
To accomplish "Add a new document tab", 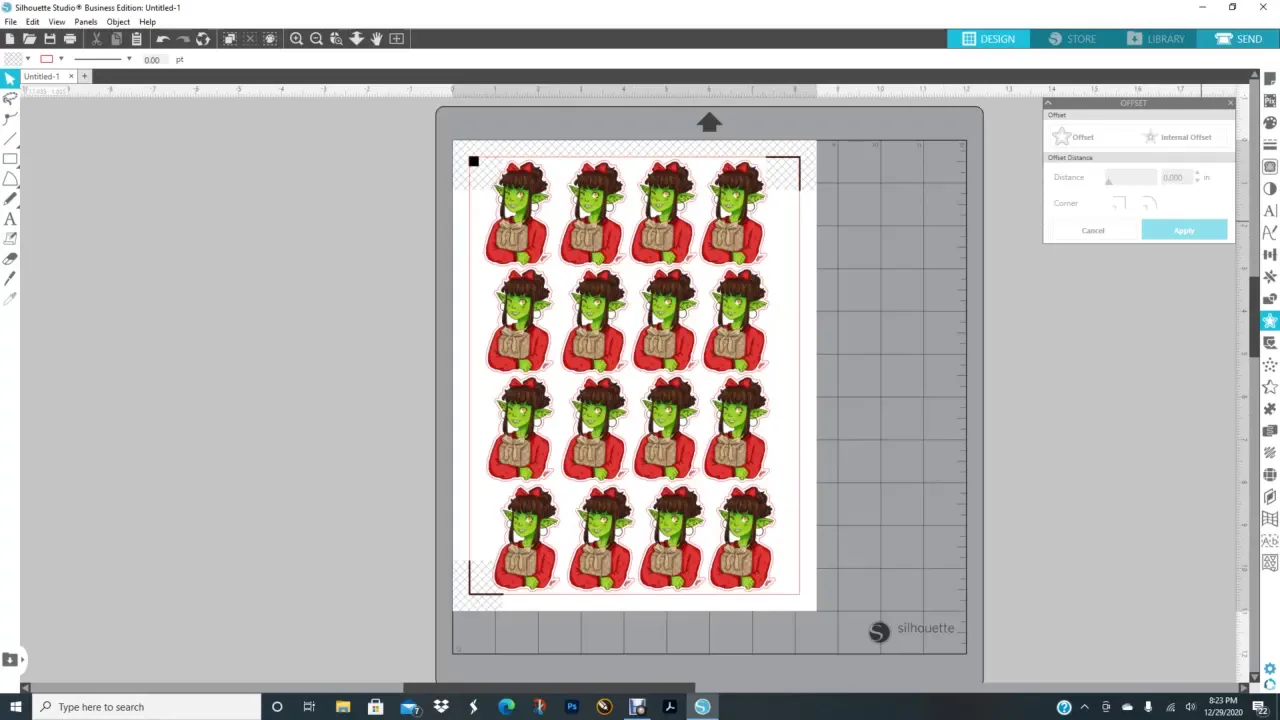I will coord(85,76).
